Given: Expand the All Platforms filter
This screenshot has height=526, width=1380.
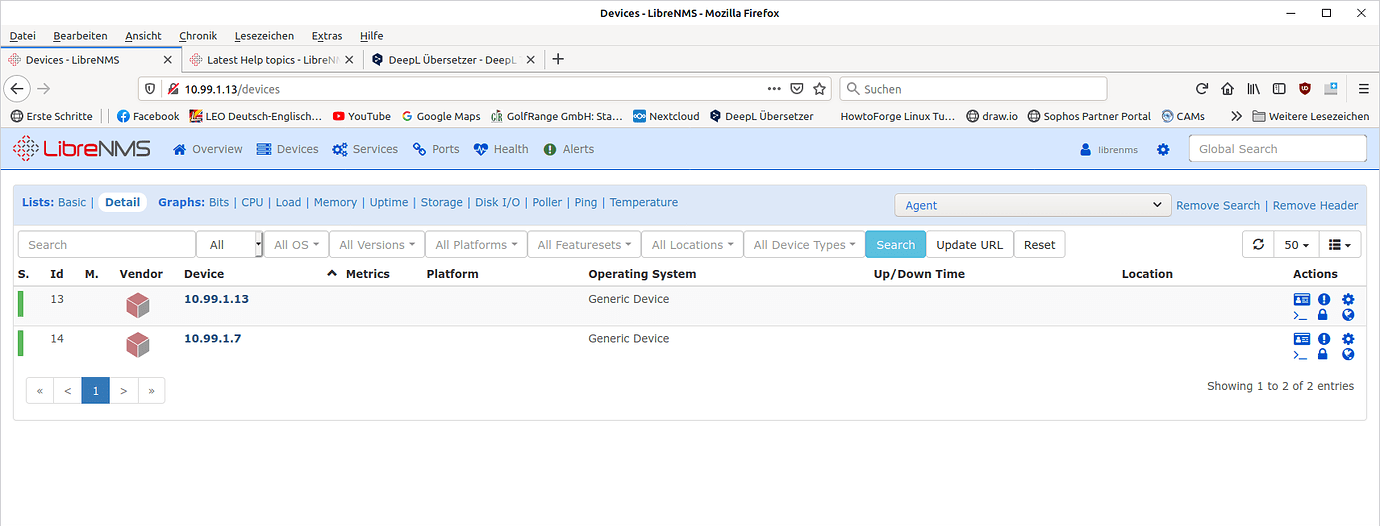Looking at the screenshot, I should point(476,245).
